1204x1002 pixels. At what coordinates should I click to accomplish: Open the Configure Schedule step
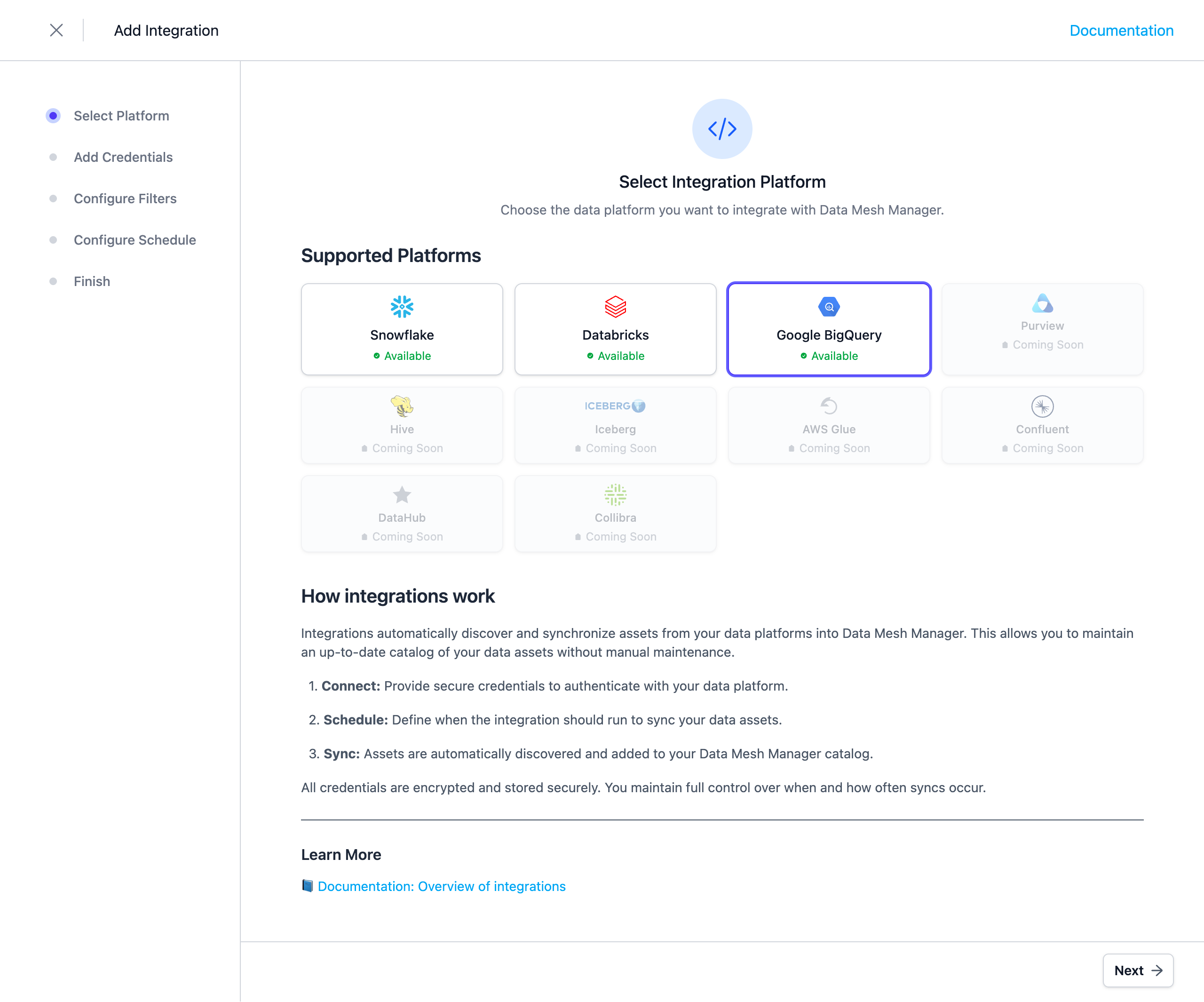[x=53, y=240]
